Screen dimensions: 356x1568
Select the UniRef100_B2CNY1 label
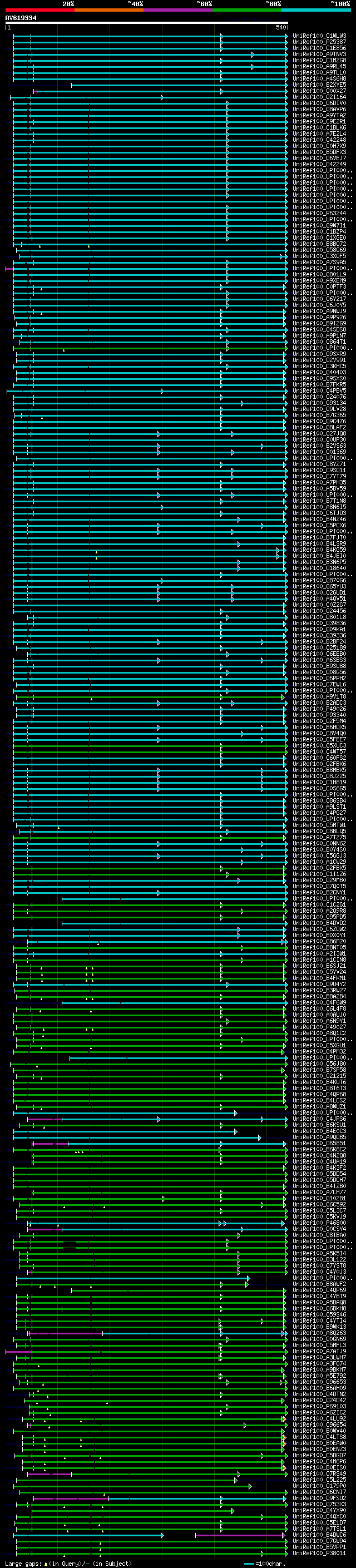[319, 892]
